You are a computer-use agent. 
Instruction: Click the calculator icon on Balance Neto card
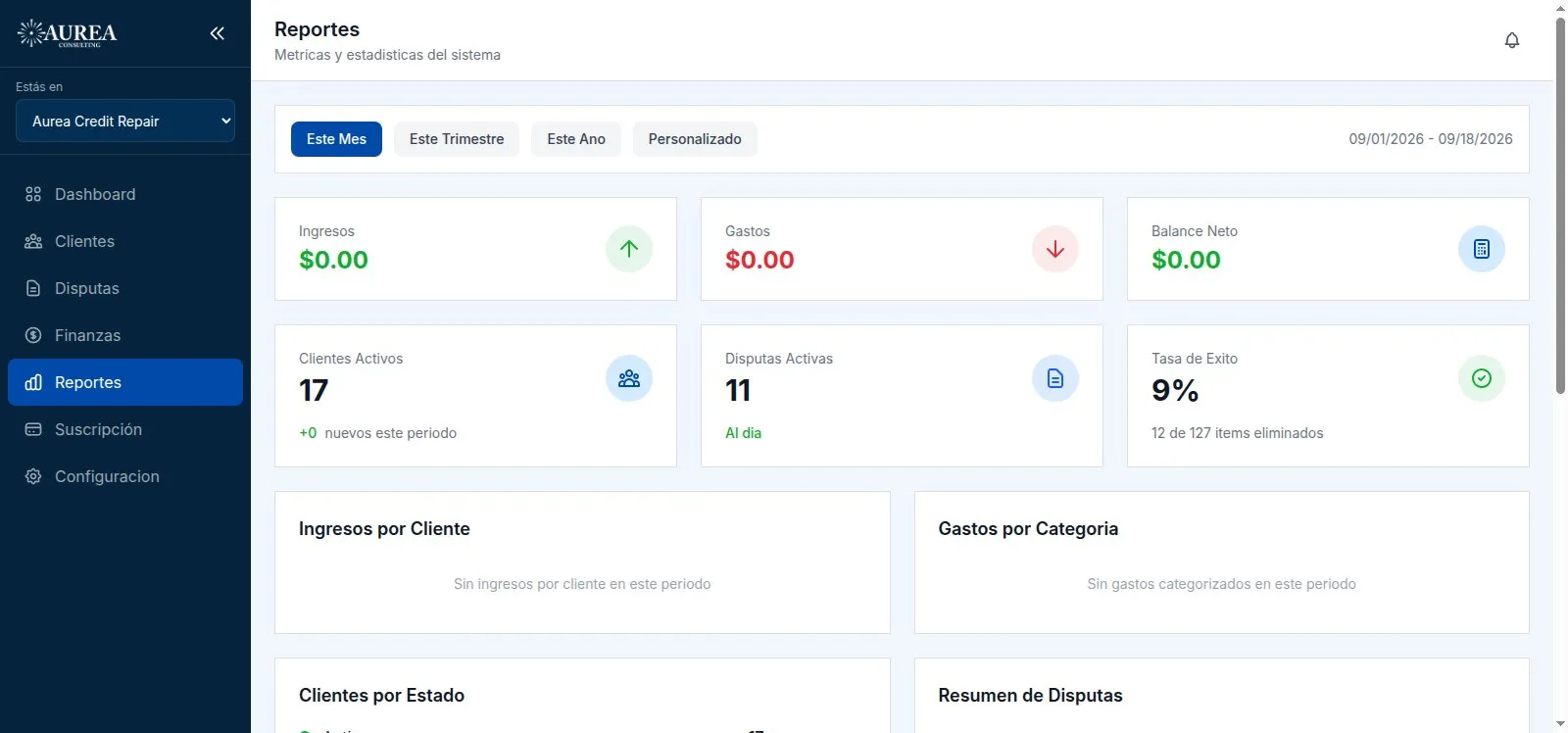(x=1482, y=249)
